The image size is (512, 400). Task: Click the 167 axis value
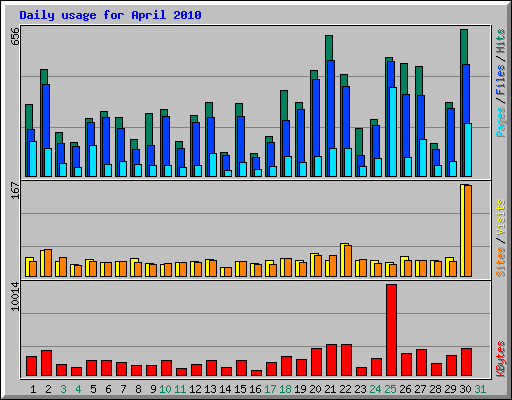point(15,190)
